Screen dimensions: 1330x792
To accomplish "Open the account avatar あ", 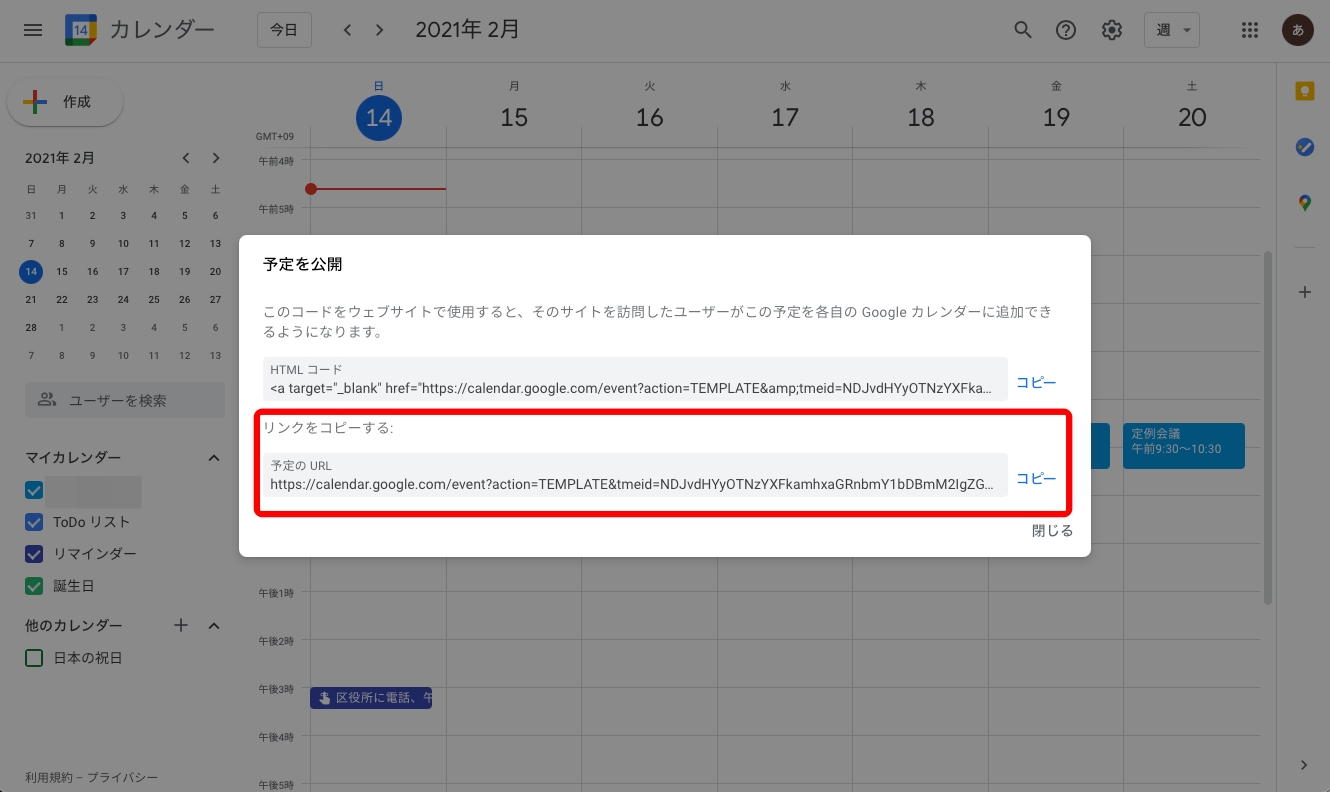I will (1298, 30).
